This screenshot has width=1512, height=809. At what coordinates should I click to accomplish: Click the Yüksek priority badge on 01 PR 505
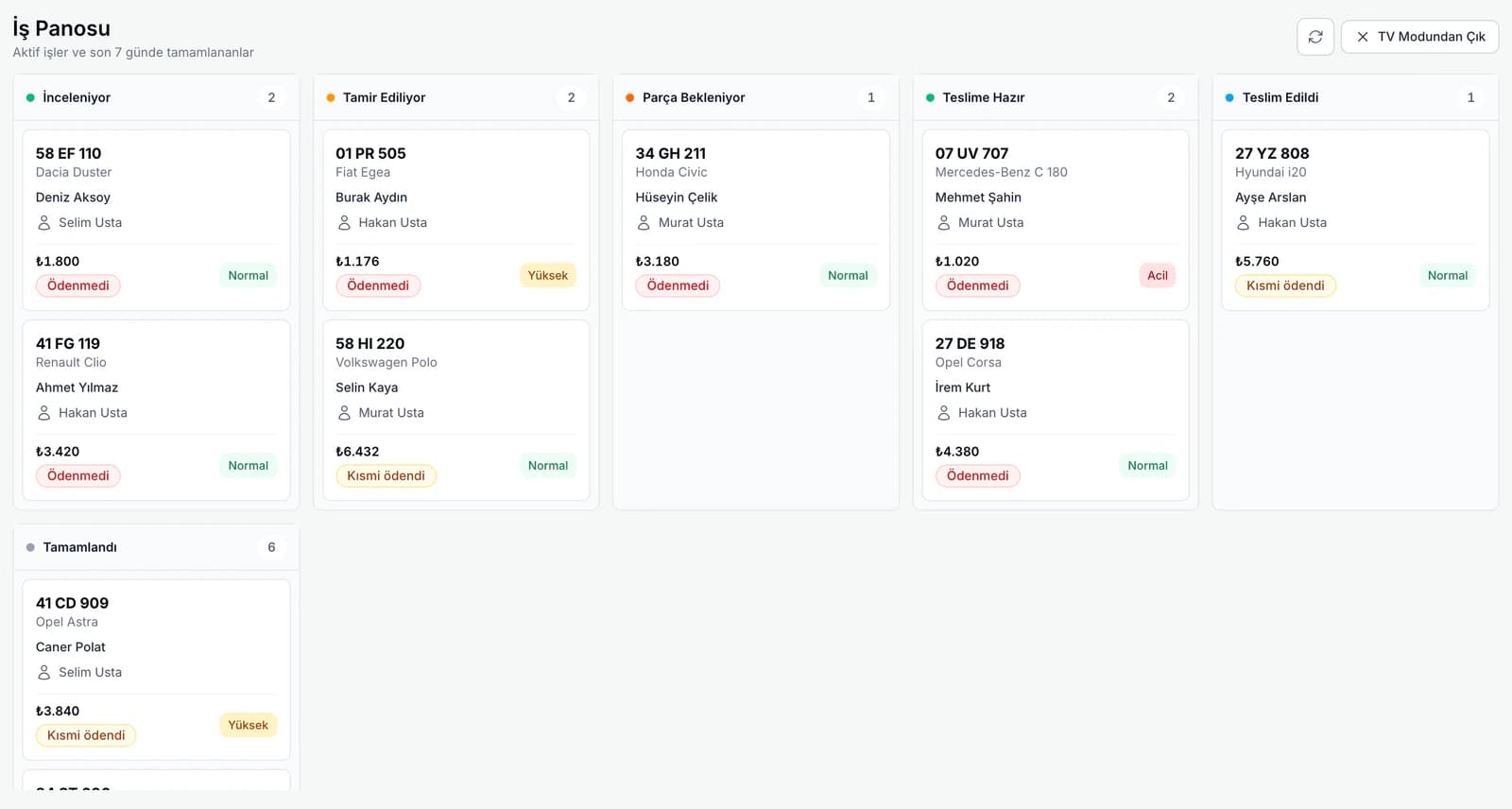(548, 275)
